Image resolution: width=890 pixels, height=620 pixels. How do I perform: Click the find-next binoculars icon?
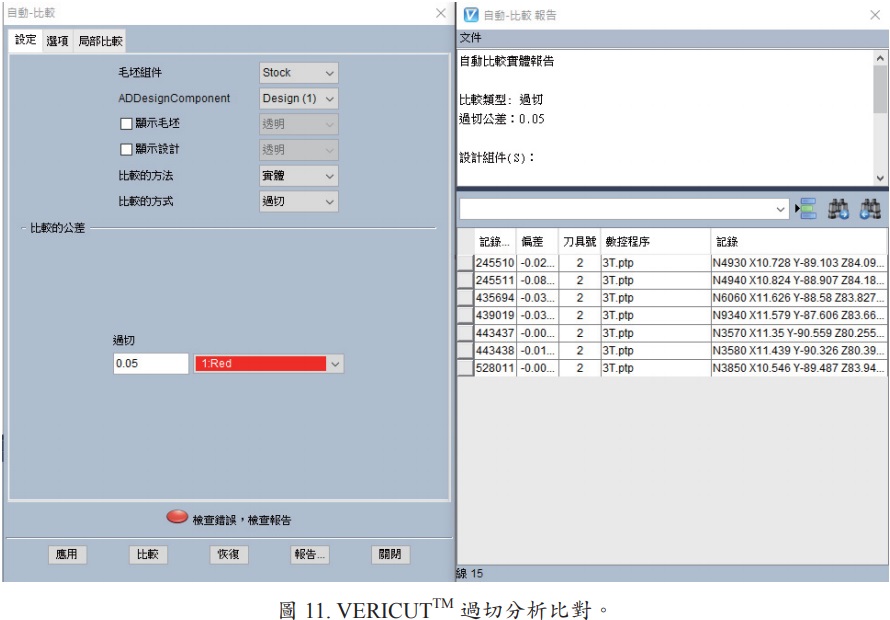click(838, 209)
